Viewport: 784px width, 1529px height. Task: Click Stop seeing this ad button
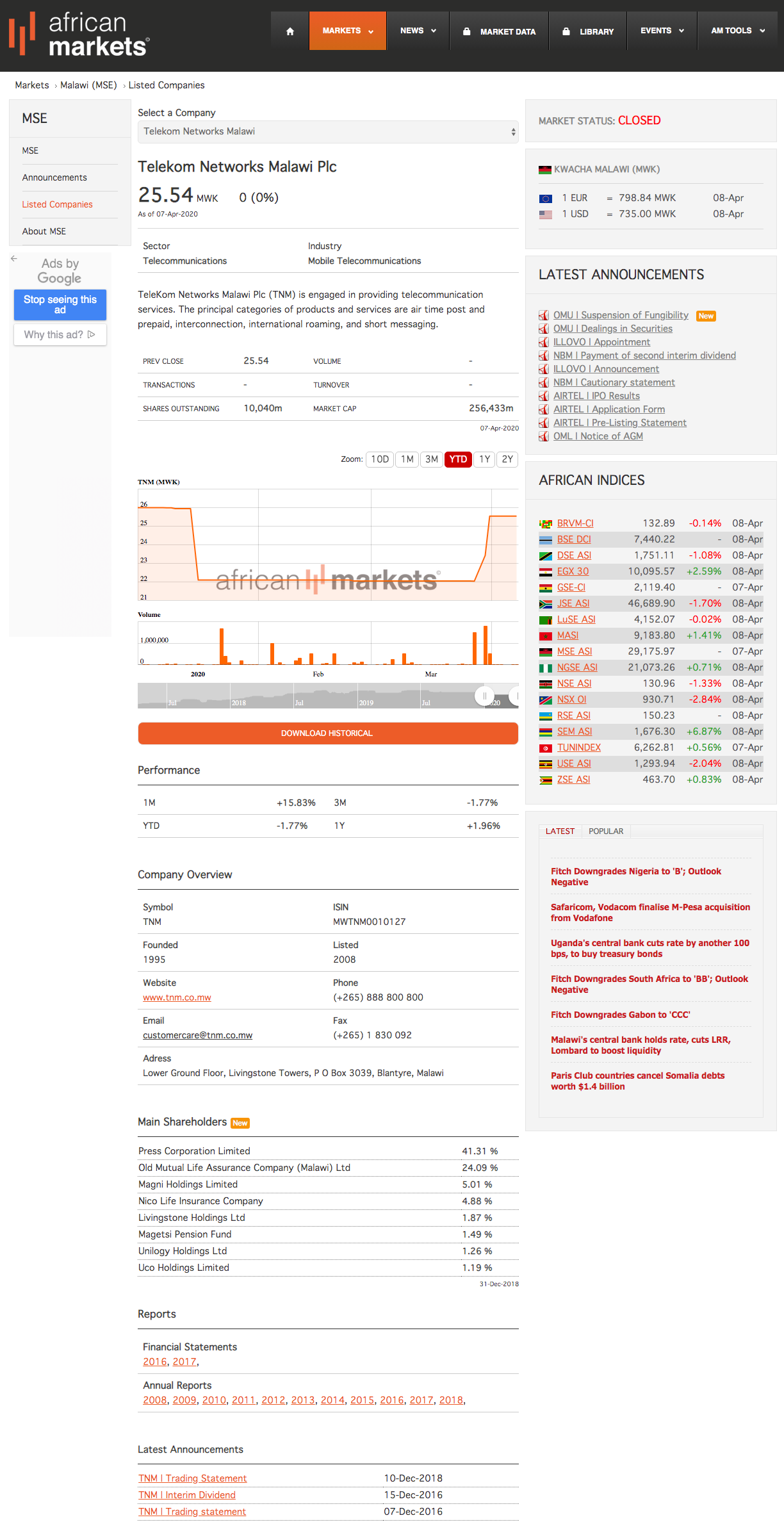60,305
